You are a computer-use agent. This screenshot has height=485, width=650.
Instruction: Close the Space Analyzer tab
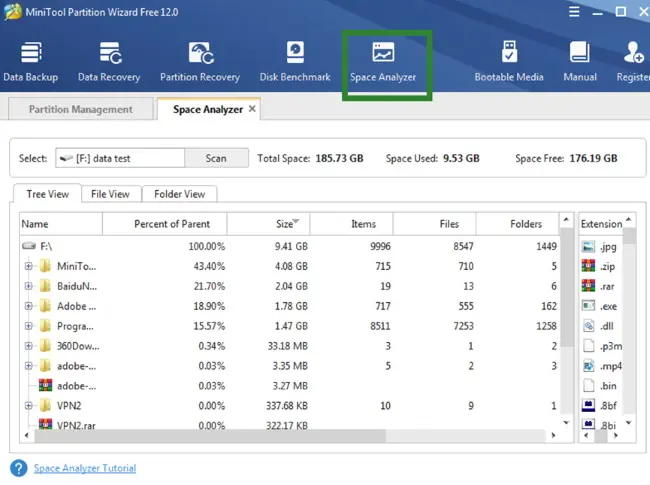click(x=252, y=109)
